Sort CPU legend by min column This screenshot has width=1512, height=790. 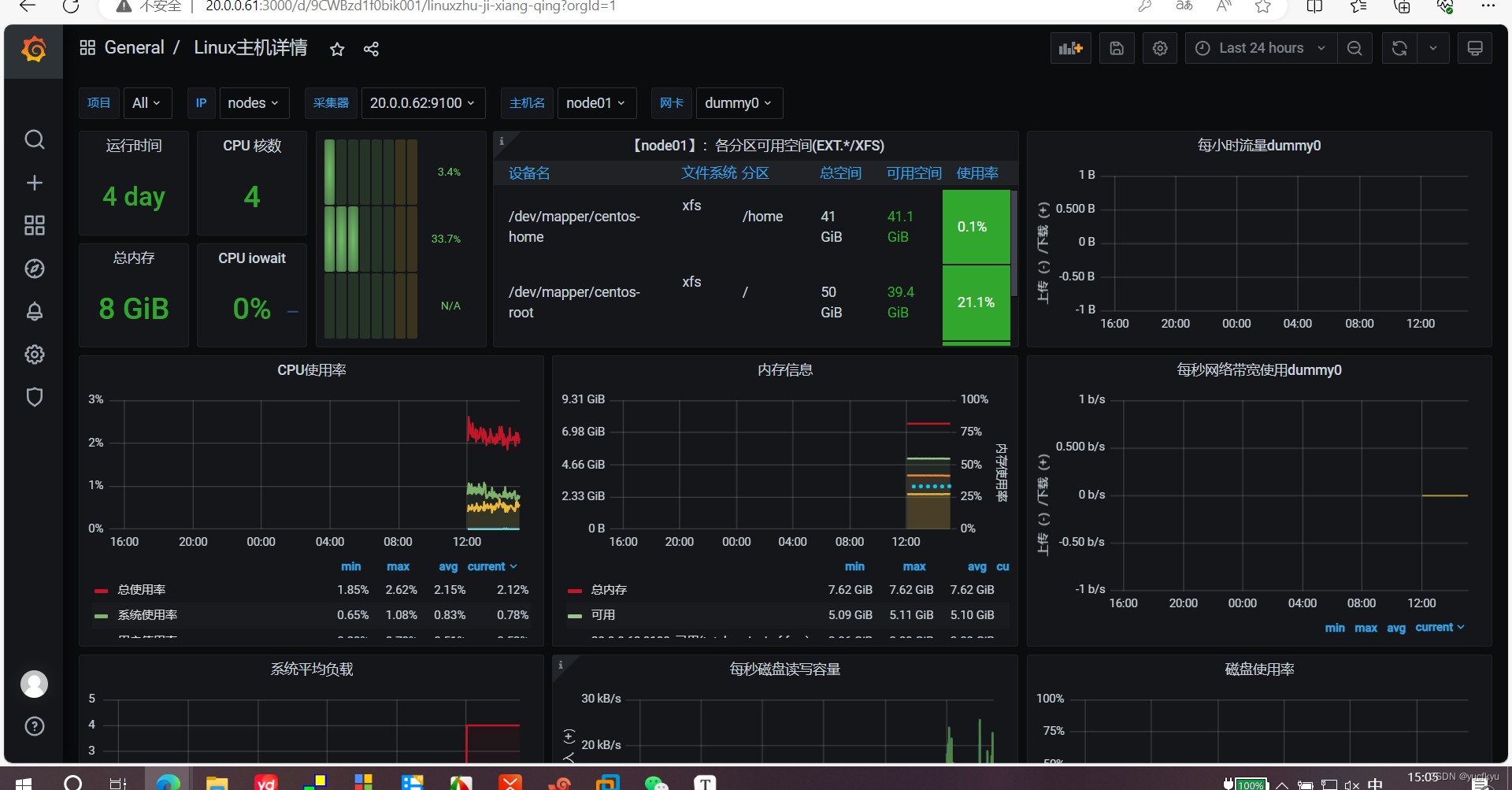pos(350,566)
